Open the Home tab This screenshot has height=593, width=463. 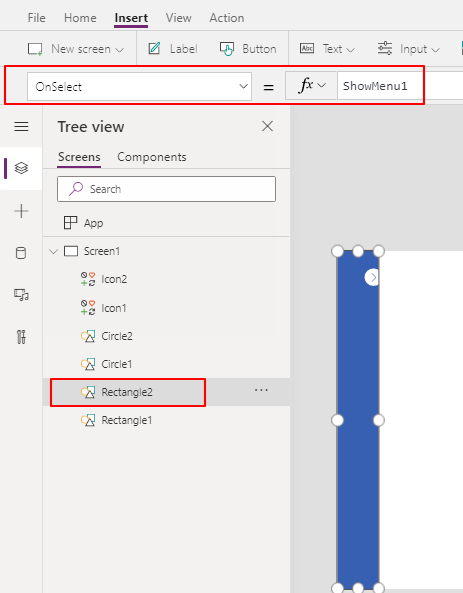click(x=80, y=18)
